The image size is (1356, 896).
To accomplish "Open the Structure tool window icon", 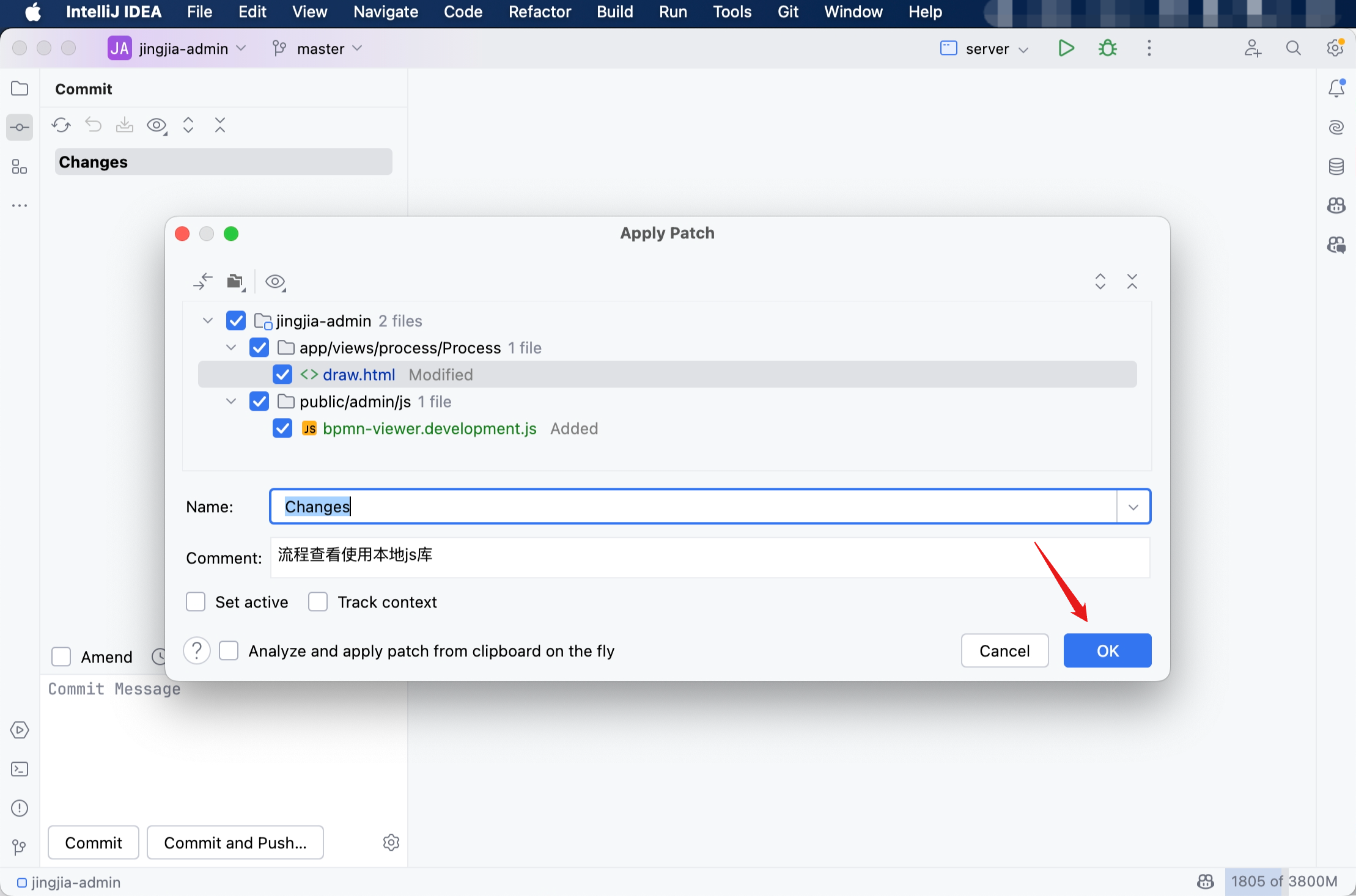I will coord(20,167).
